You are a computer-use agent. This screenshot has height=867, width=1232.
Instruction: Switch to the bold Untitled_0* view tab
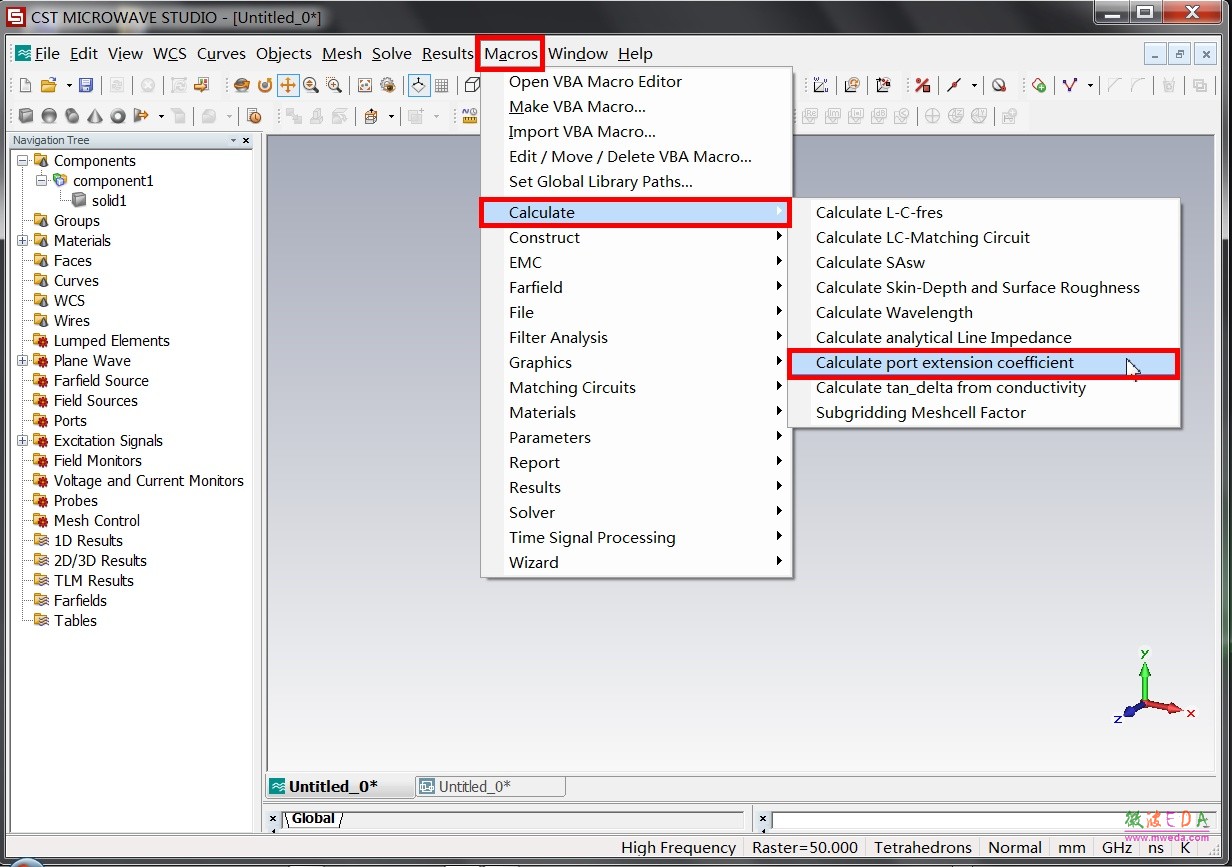point(340,786)
